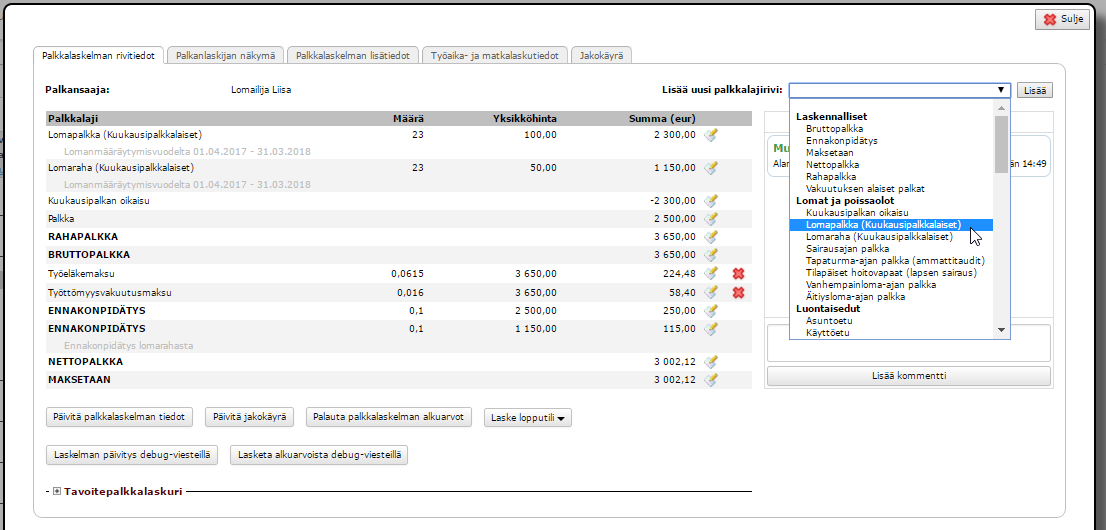Pick Vakuutuksen alaiset palkat option

(x=865, y=188)
